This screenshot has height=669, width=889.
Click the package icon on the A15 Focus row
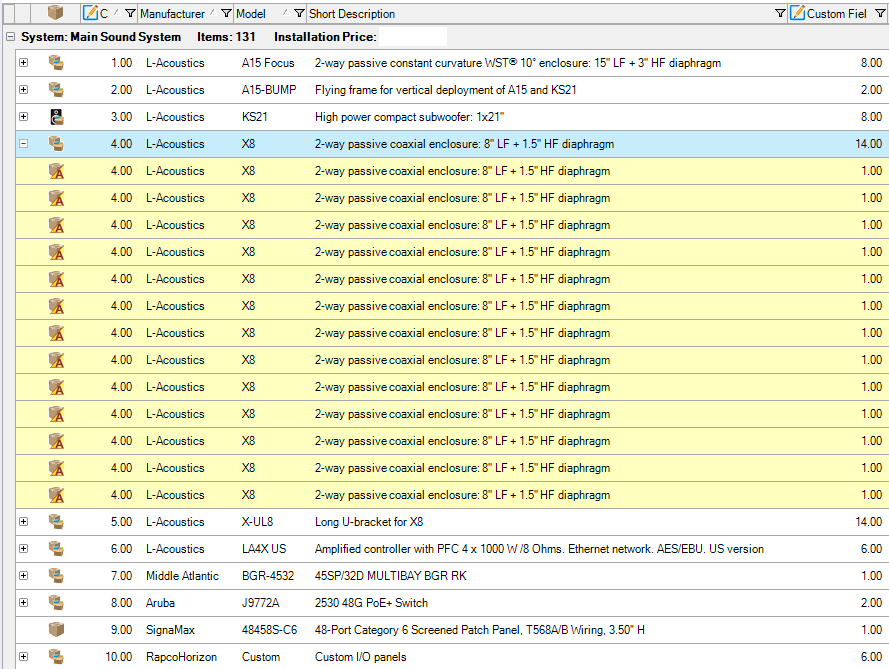tap(56, 63)
